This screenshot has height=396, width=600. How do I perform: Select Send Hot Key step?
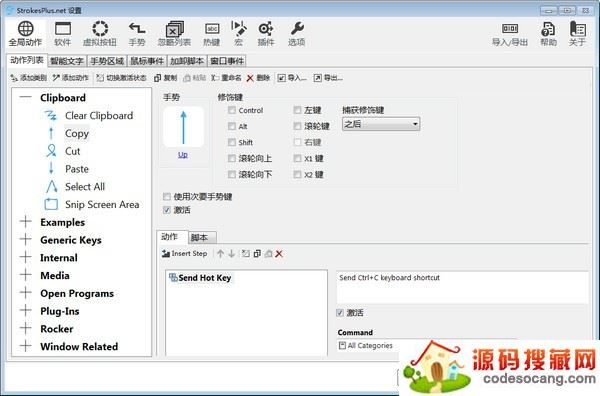click(205, 278)
